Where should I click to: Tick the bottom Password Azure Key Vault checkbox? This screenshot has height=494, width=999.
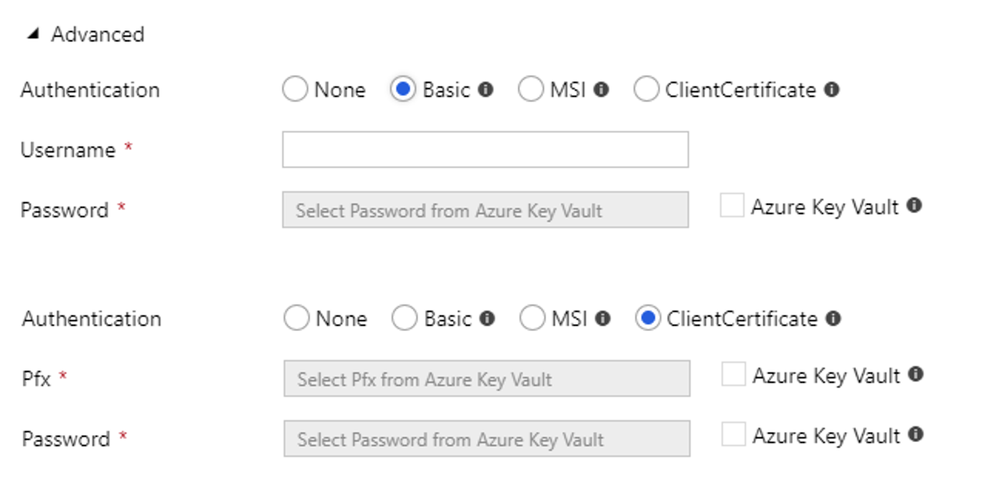point(734,435)
